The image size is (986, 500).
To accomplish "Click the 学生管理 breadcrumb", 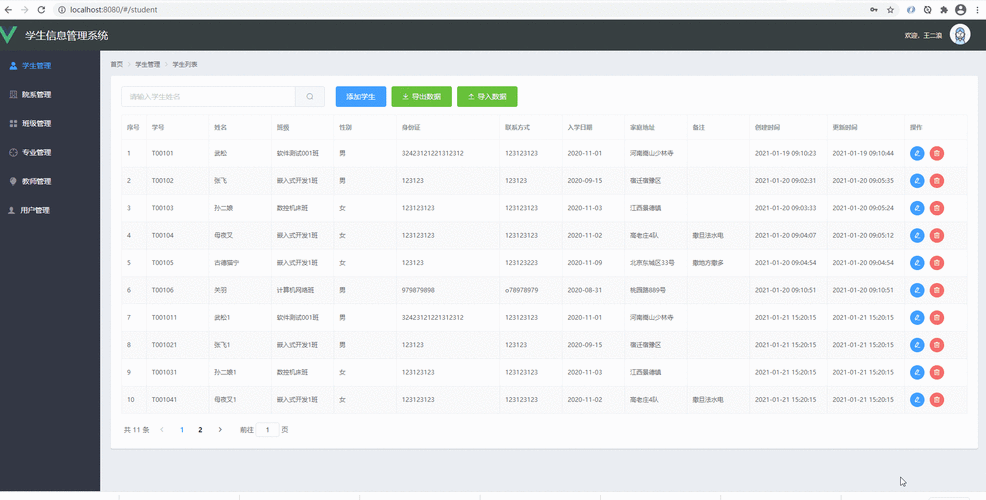I will coord(148,64).
